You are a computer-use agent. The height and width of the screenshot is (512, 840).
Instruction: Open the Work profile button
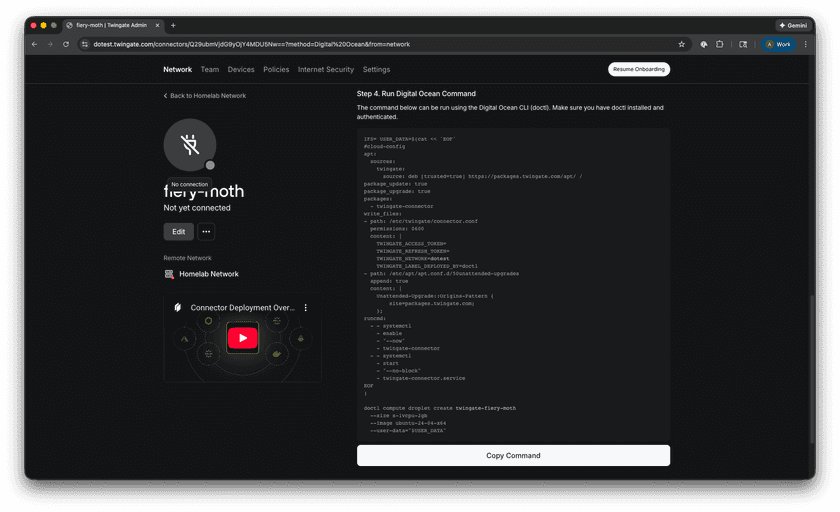coord(778,44)
